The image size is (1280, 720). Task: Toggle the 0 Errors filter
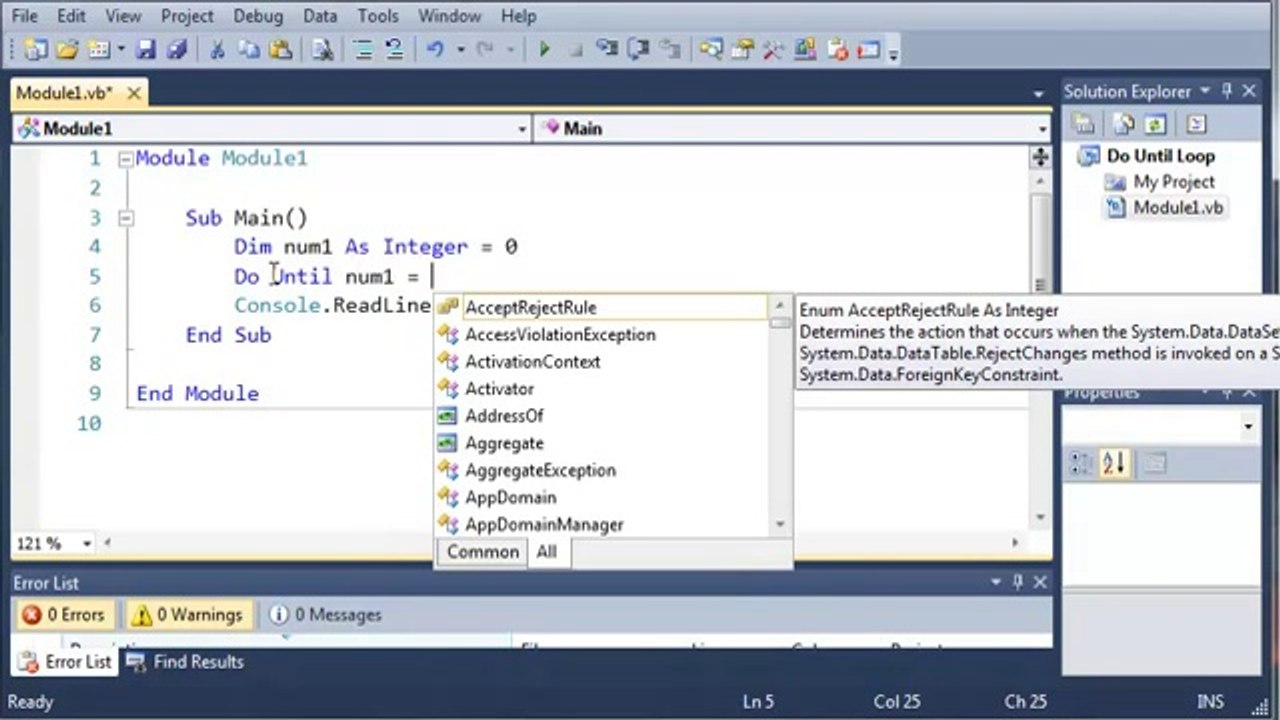[x=64, y=615]
